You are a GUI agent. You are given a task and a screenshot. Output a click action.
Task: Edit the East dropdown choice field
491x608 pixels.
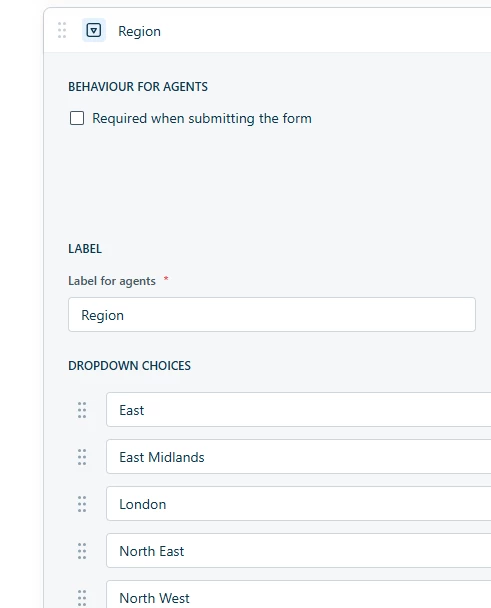point(299,409)
